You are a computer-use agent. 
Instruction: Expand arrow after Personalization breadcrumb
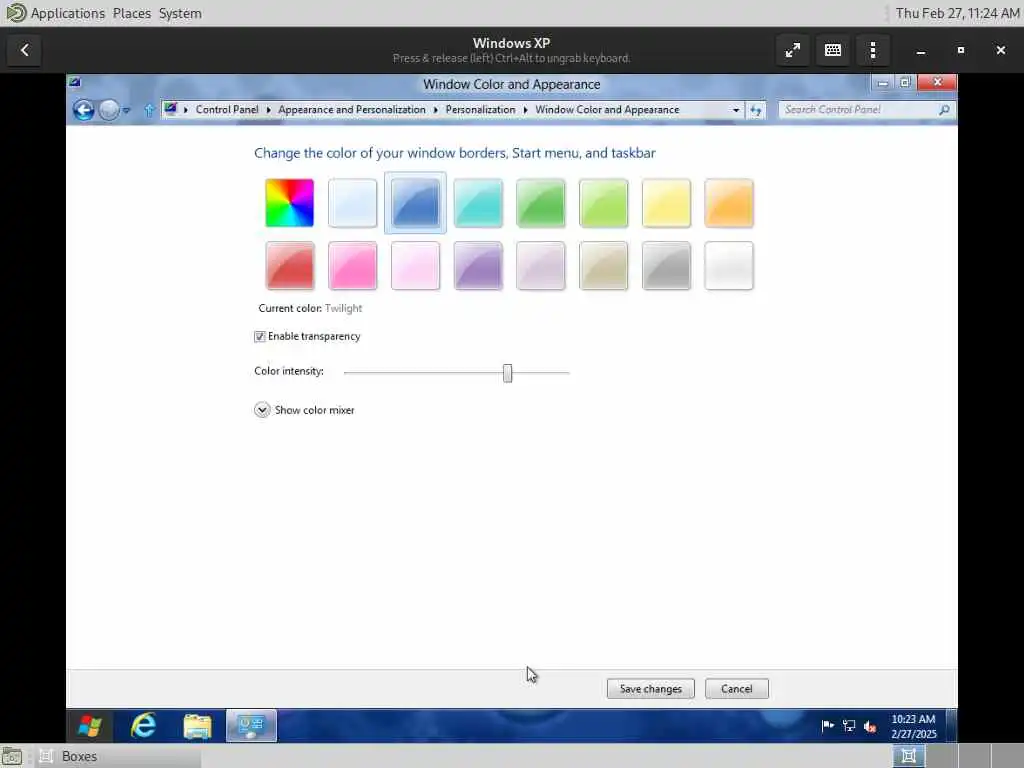click(x=525, y=110)
